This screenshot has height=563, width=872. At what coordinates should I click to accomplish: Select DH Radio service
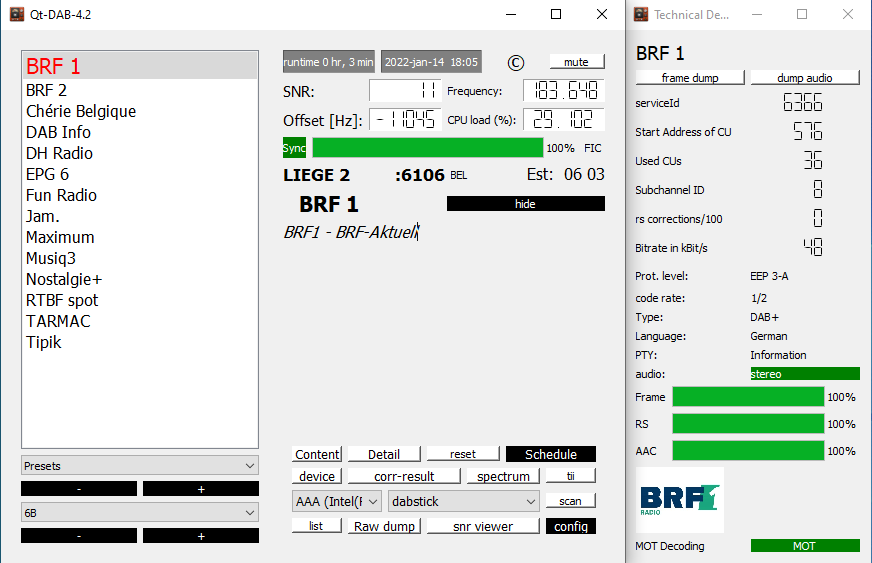coord(140,153)
